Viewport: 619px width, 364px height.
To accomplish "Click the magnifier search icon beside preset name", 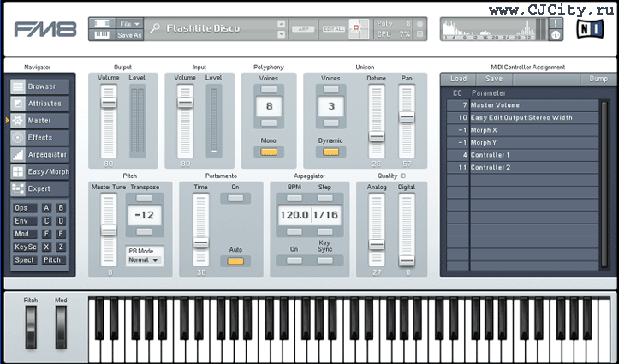I will (155, 28).
